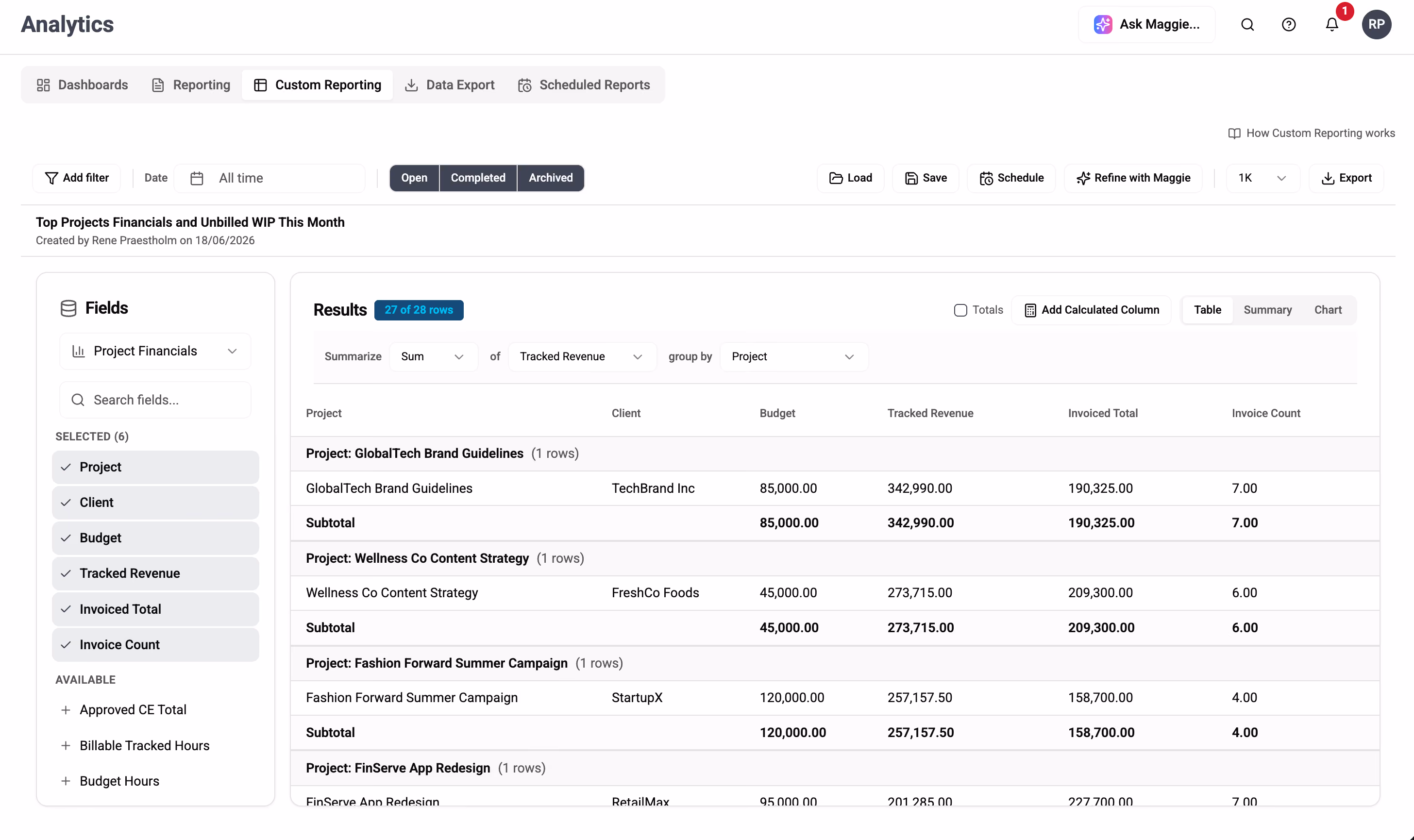Focus the Search fields input
Screen dimensions: 1414x840
click(155, 400)
